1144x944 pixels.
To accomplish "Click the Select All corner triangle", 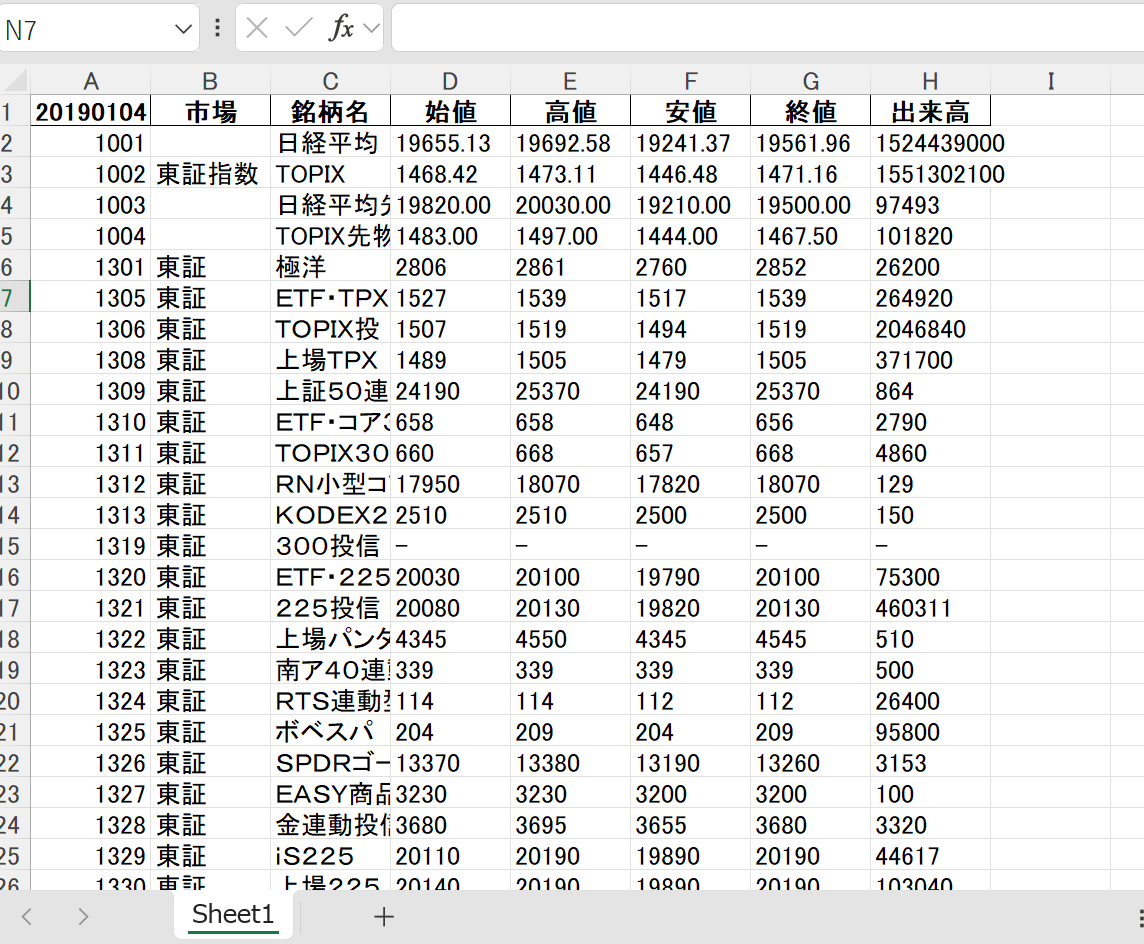I will click(x=15, y=81).
